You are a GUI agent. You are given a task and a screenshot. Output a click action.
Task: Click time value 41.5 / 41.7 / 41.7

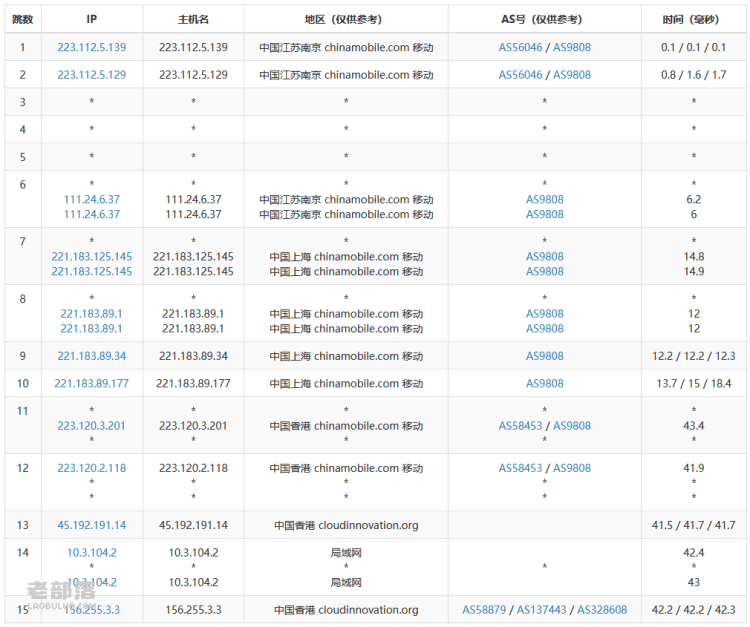tap(694, 525)
